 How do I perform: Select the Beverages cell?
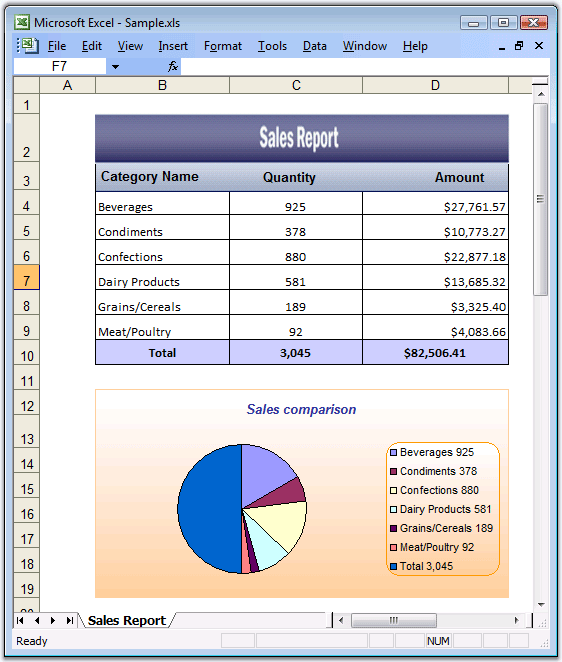click(x=163, y=203)
